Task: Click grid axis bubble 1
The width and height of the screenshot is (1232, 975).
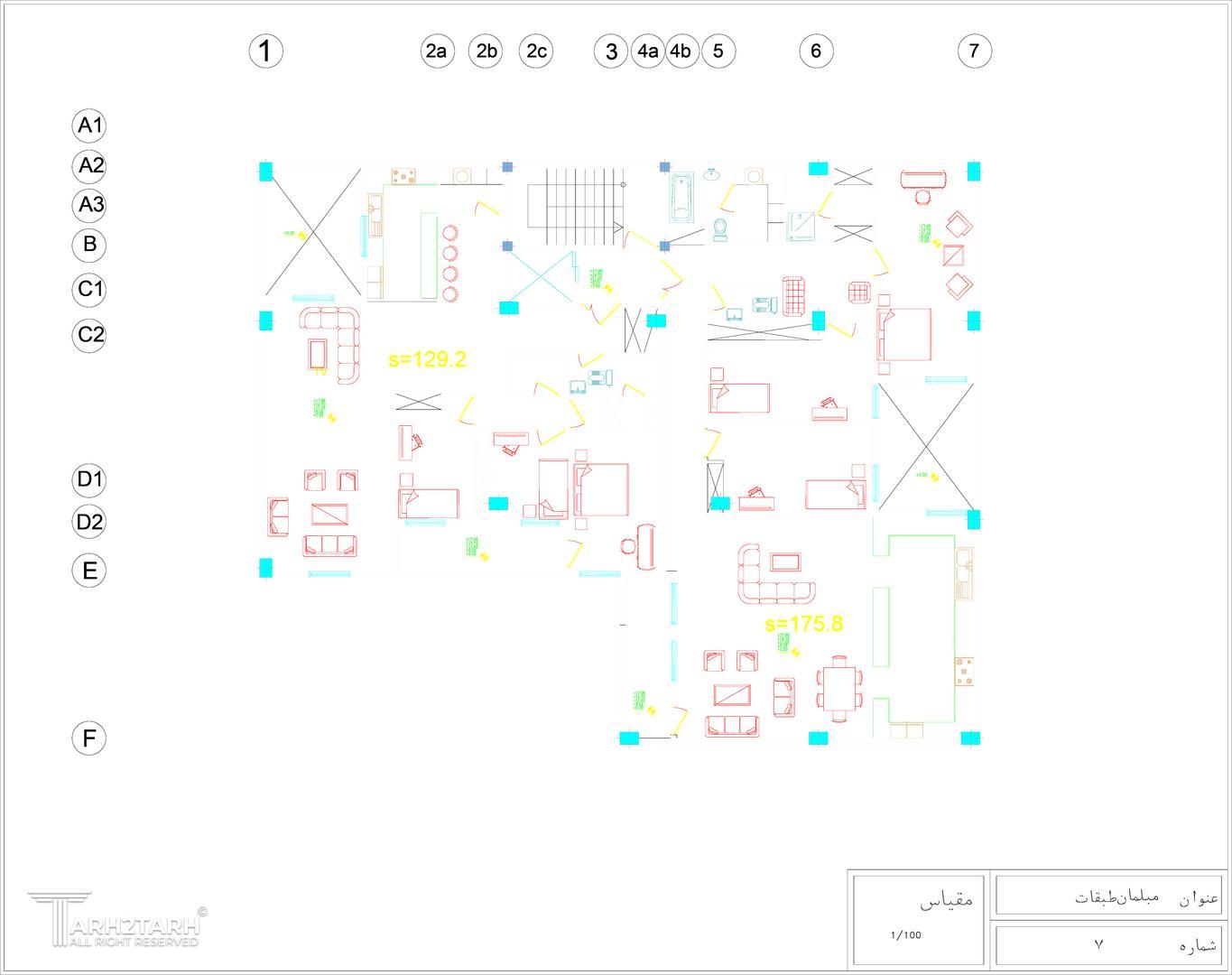Action: click(x=265, y=51)
